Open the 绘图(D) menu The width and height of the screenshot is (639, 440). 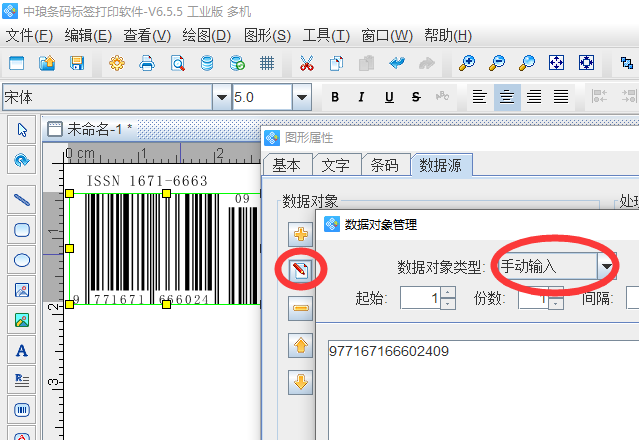[x=207, y=36]
